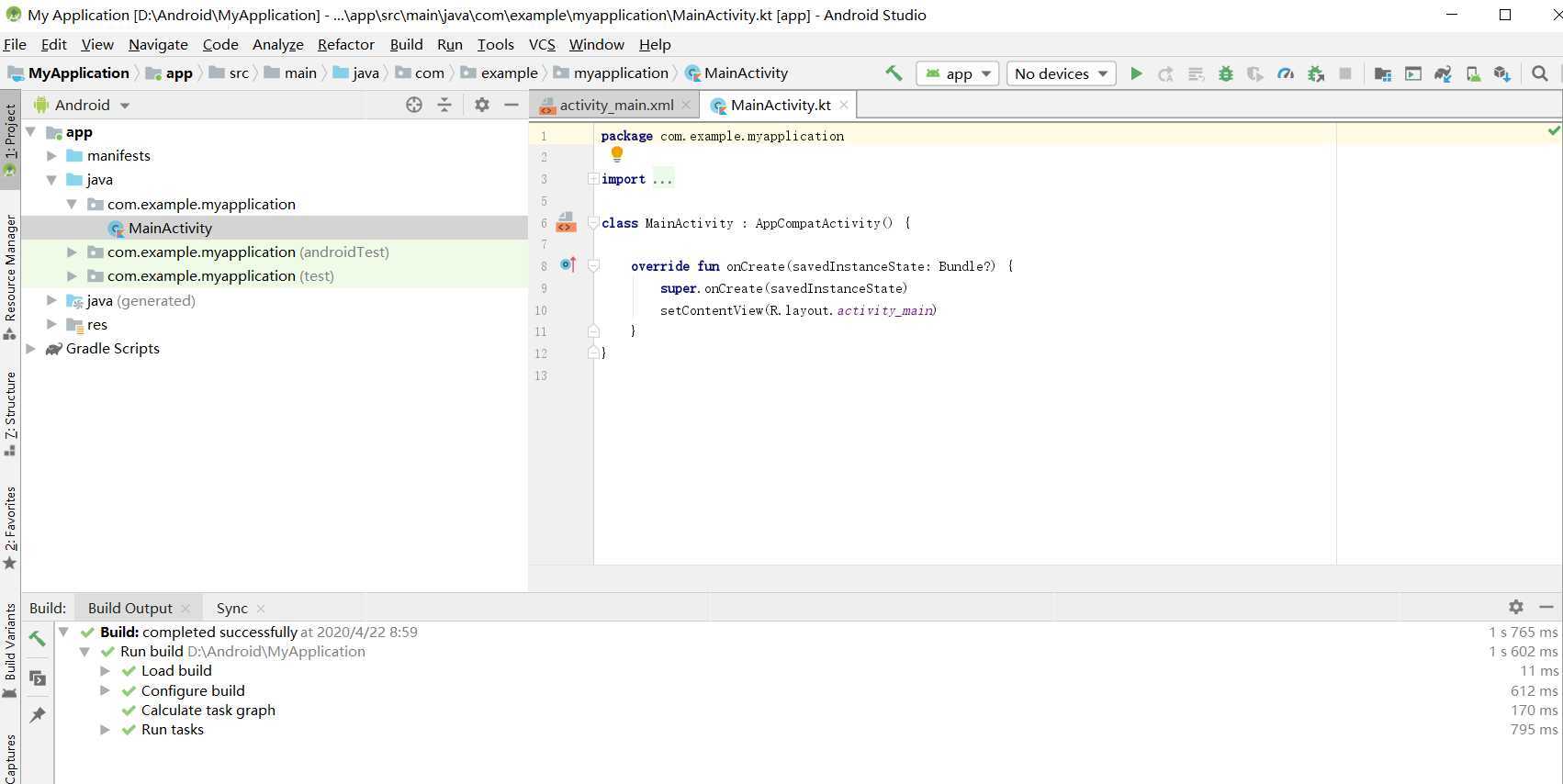Click the pin icon in Build panel
The image size is (1563, 784).
37,714
